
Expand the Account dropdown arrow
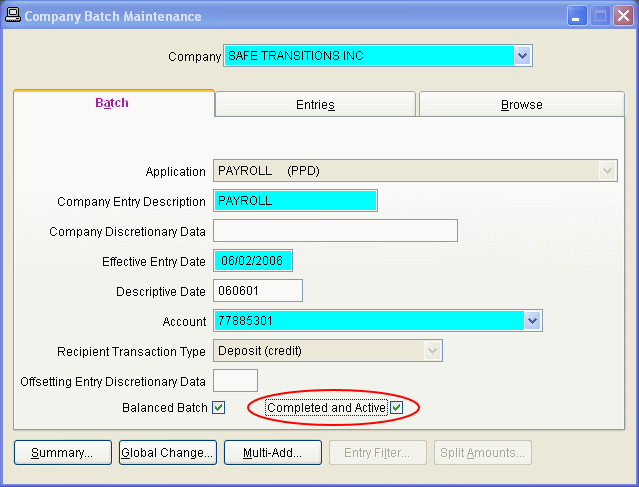point(532,321)
